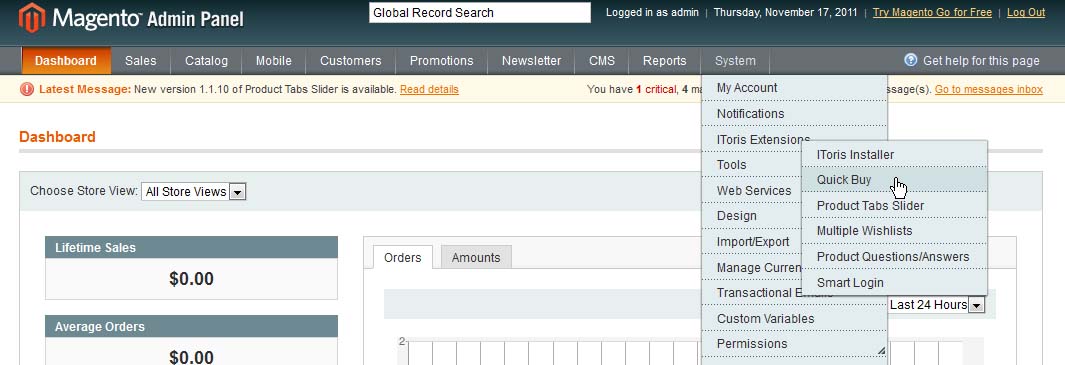Click the Dashboard page heading
Viewport: 1065px width, 365px height.
point(57,137)
